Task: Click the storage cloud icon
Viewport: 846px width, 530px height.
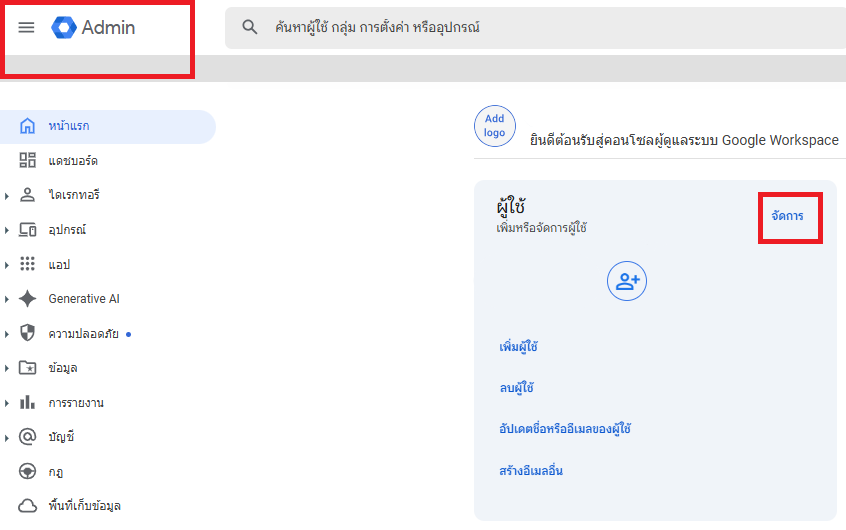Action: pos(28,505)
